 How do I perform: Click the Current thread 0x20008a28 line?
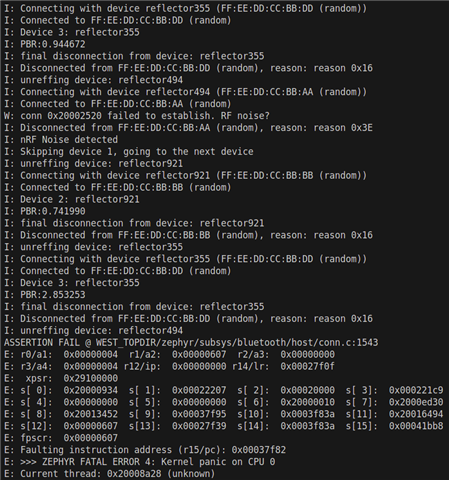pyautogui.click(x=110, y=474)
